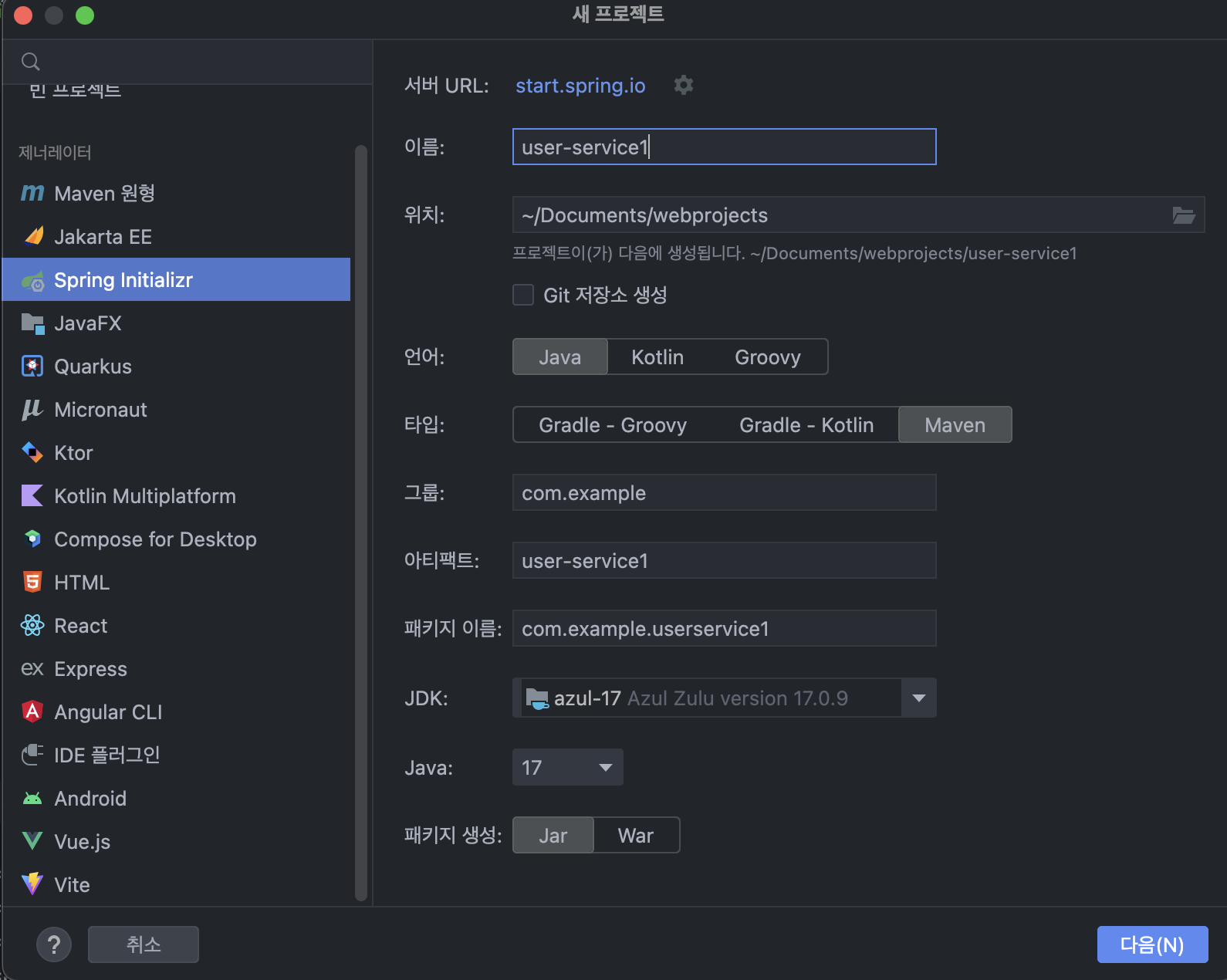Select Vite generator entry
This screenshot has width=1227, height=980.
(x=177, y=885)
